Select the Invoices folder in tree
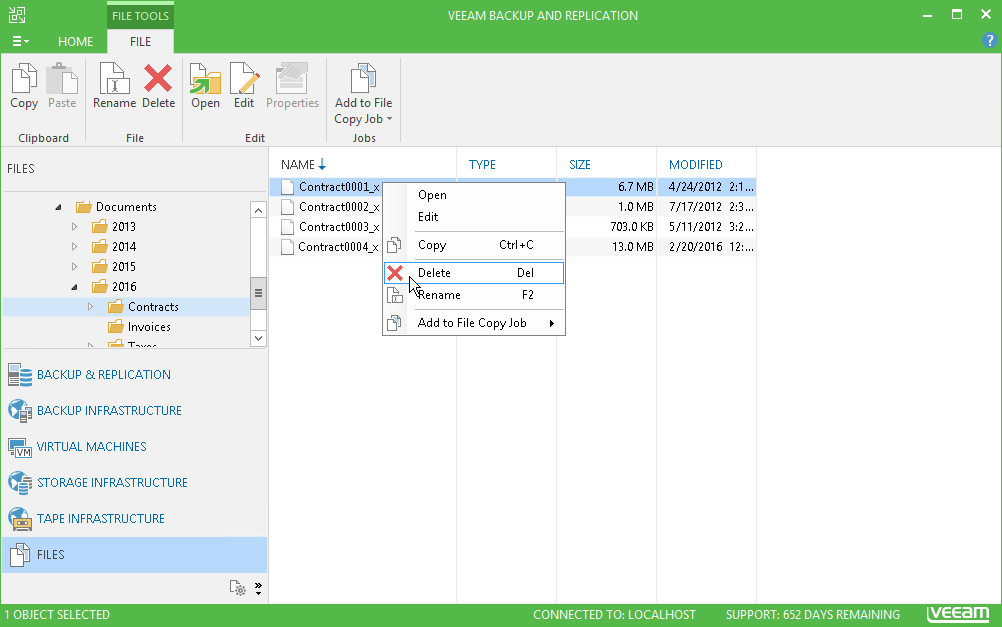The width and height of the screenshot is (1002, 627). [x=149, y=327]
